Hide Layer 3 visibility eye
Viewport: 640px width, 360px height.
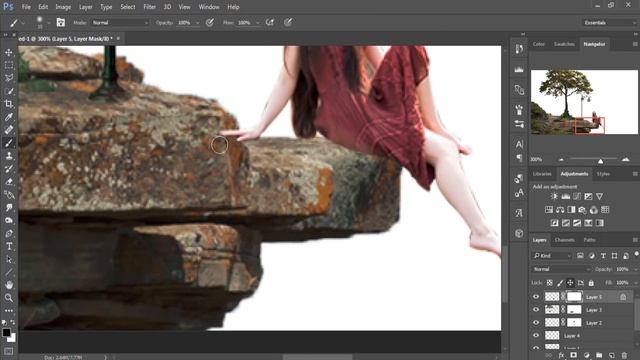(536, 310)
